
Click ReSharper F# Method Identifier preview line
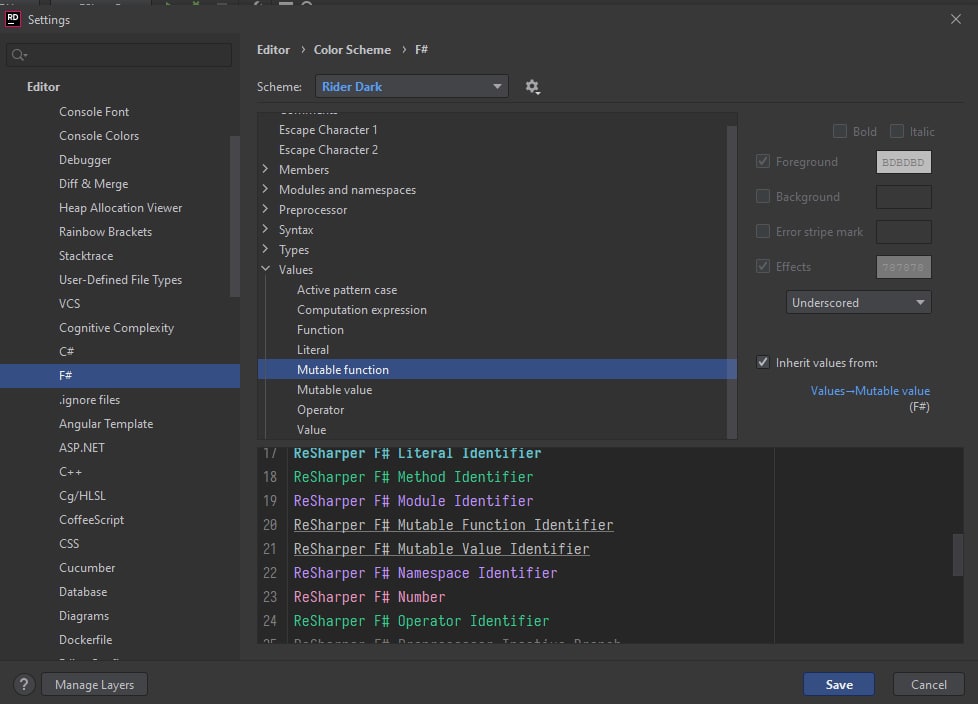(413, 477)
